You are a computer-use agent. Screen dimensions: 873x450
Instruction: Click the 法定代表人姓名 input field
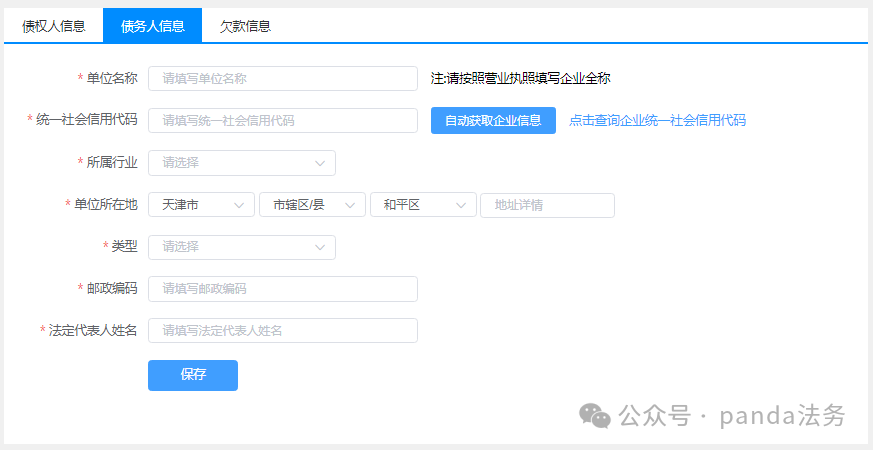(x=282, y=331)
